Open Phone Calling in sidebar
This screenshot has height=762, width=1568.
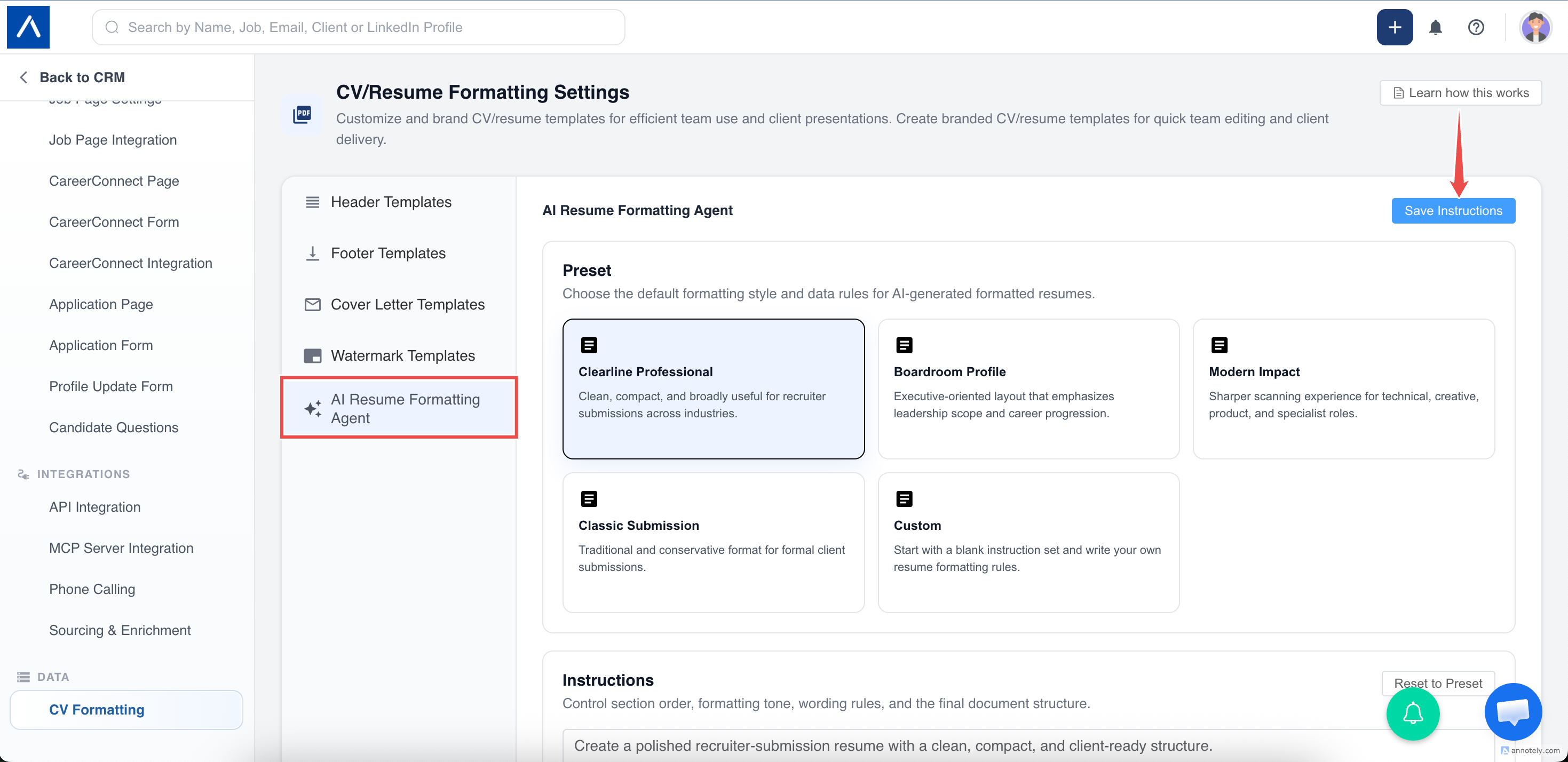[x=92, y=589]
